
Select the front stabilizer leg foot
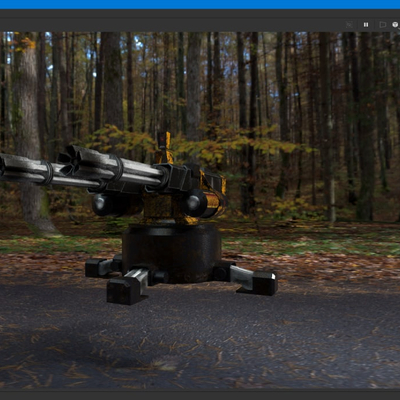tap(123, 291)
